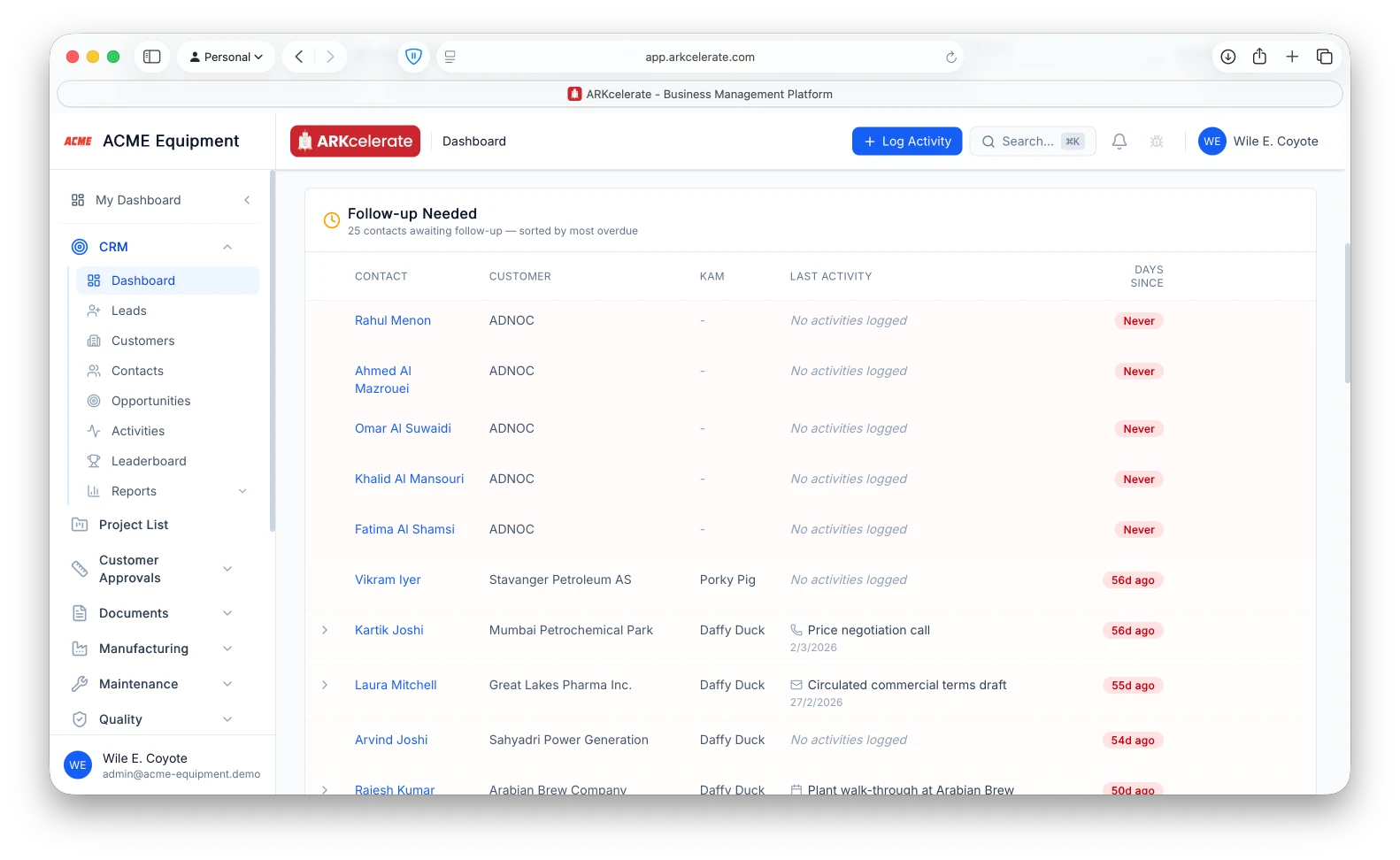
Task: Click the Search field in header
Action: (1033, 142)
